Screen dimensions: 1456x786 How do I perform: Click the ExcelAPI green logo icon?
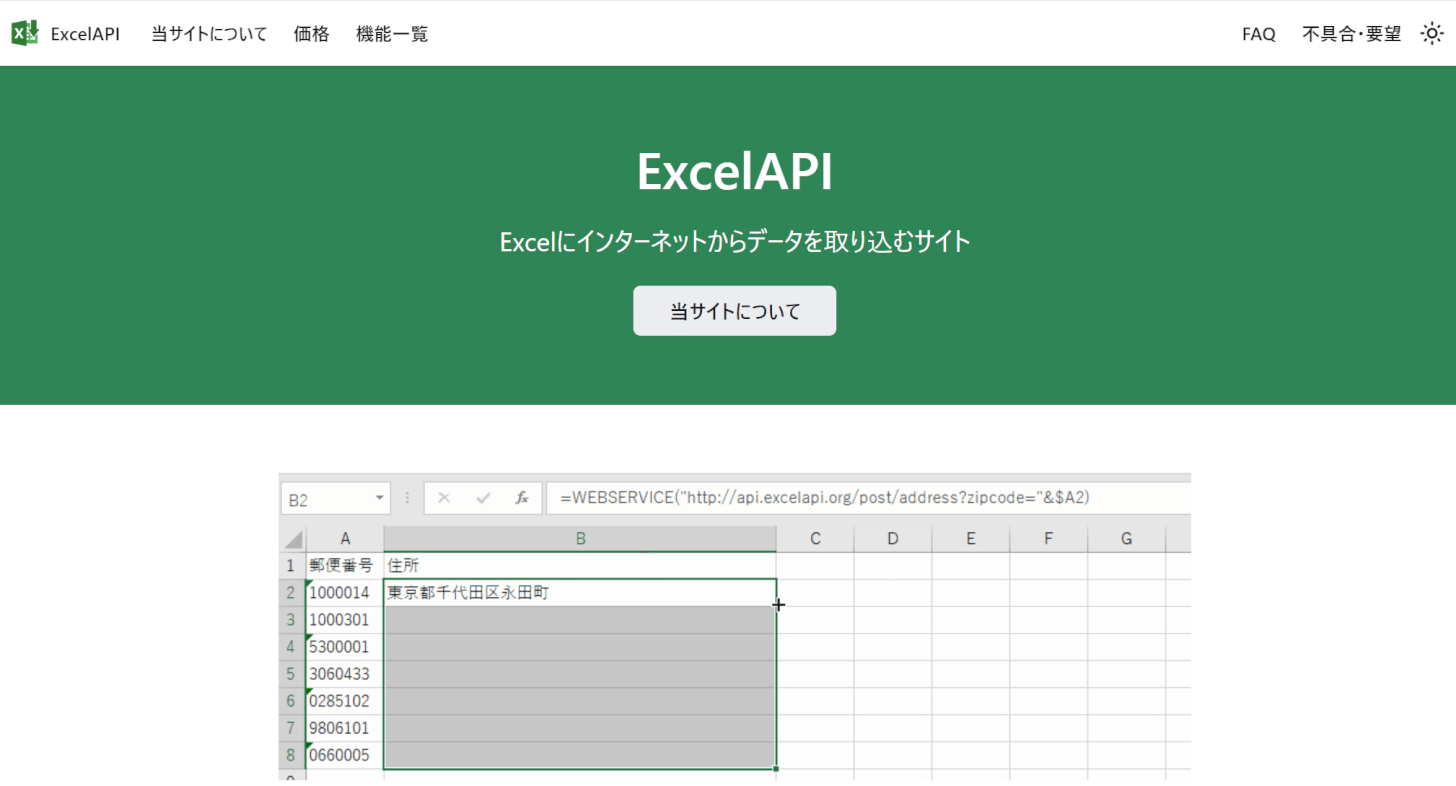[25, 33]
